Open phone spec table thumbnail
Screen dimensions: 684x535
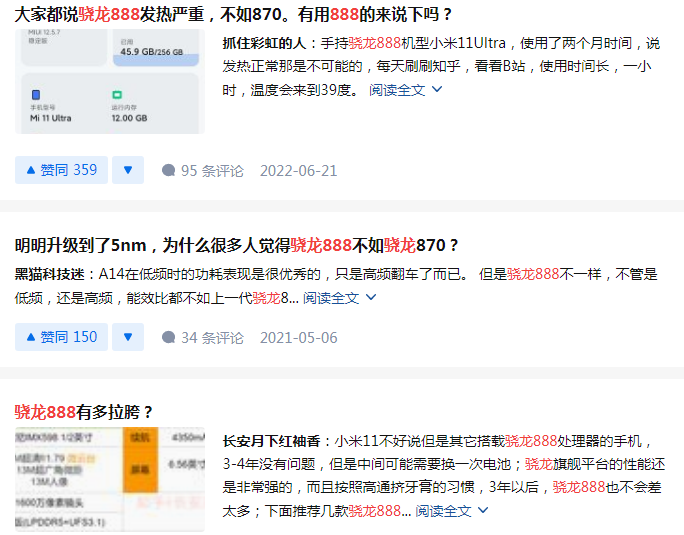tap(110, 480)
